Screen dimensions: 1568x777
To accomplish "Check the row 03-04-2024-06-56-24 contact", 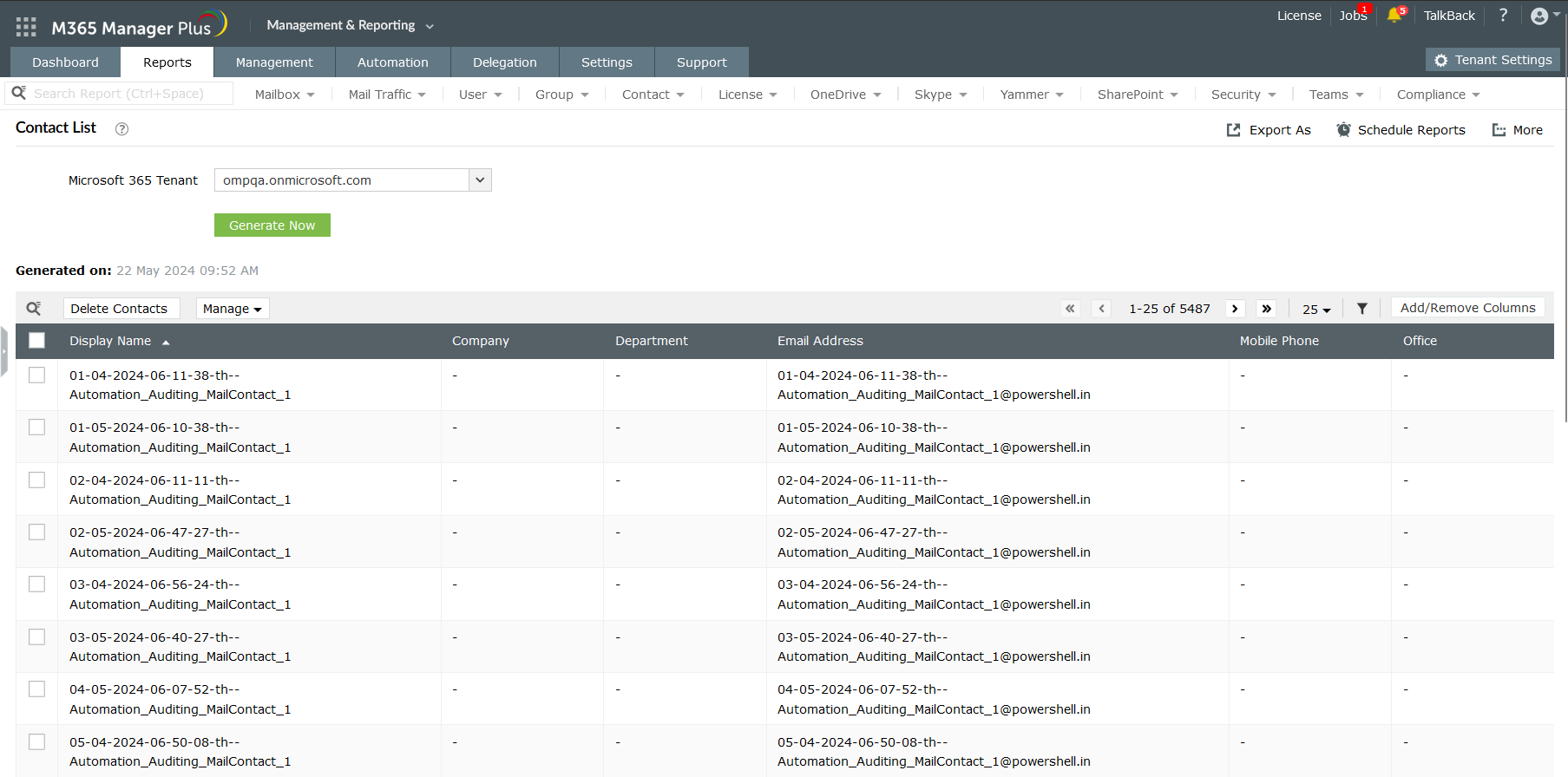I will pos(36,584).
